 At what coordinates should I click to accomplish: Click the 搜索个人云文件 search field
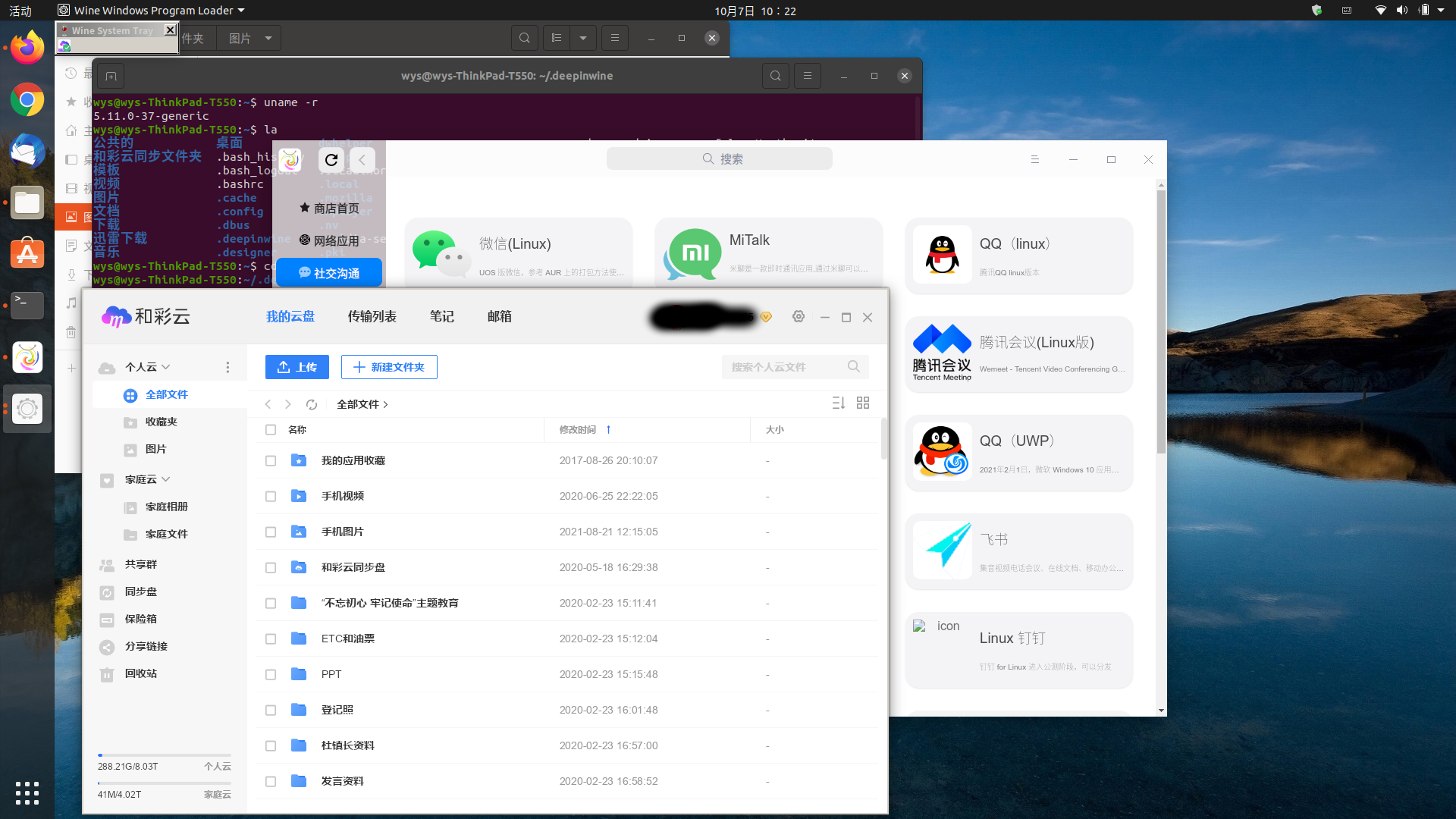(795, 367)
